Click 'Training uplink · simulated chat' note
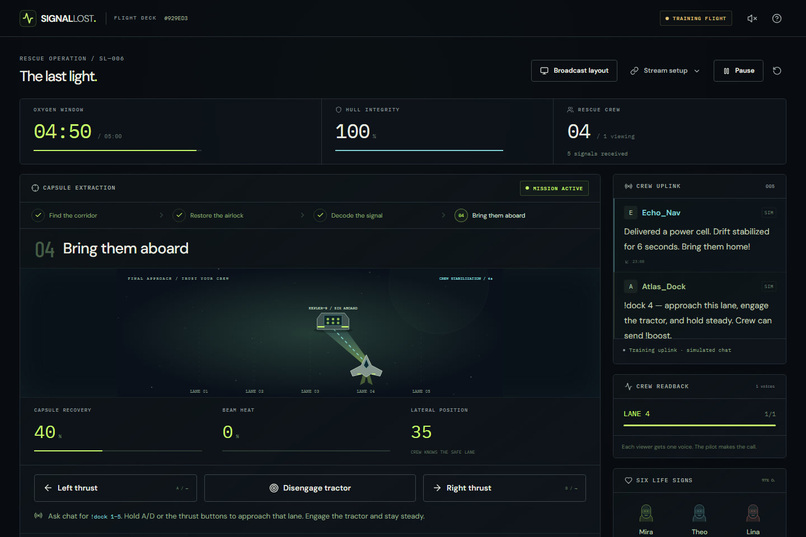 pos(680,350)
